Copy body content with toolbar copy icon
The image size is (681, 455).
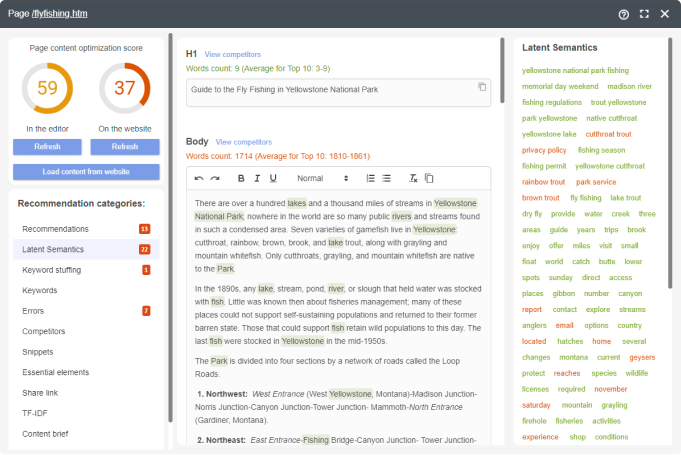429,178
